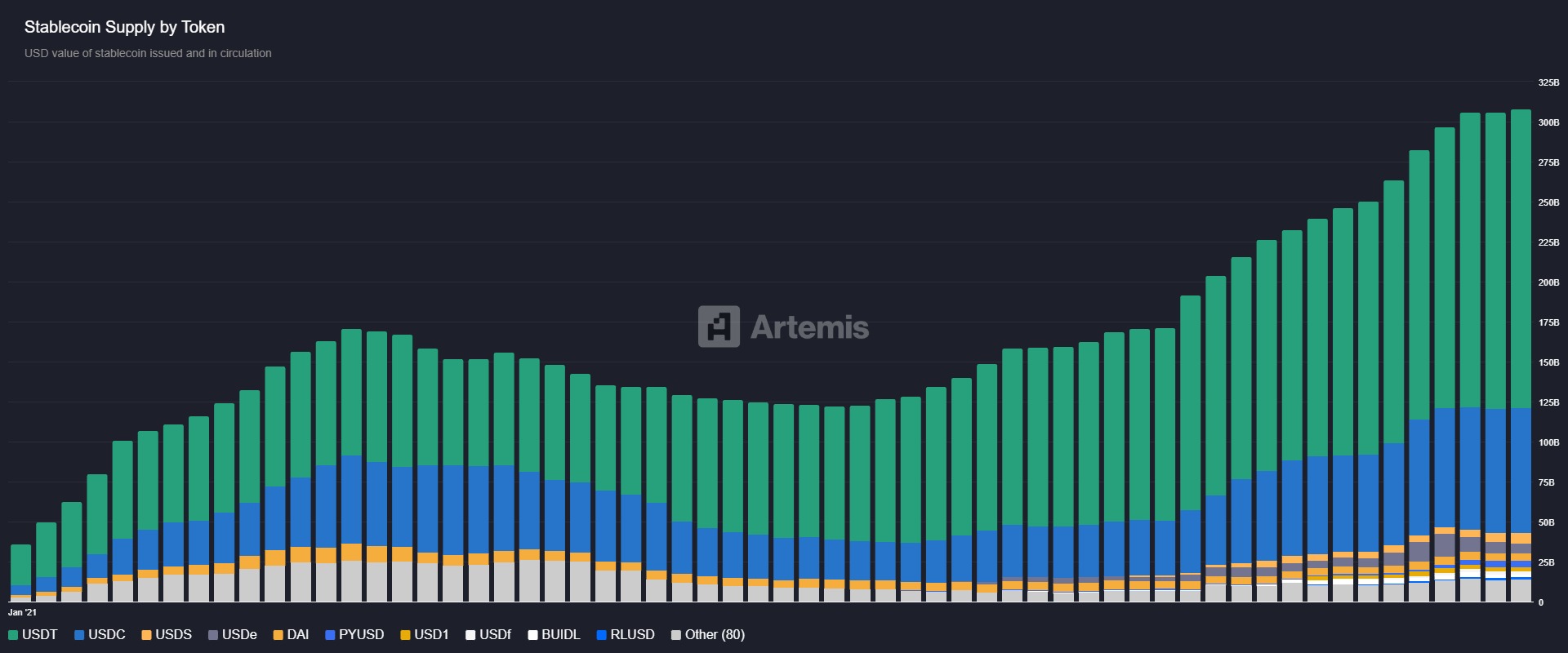Click the 325B y-axis label

coord(1548,82)
